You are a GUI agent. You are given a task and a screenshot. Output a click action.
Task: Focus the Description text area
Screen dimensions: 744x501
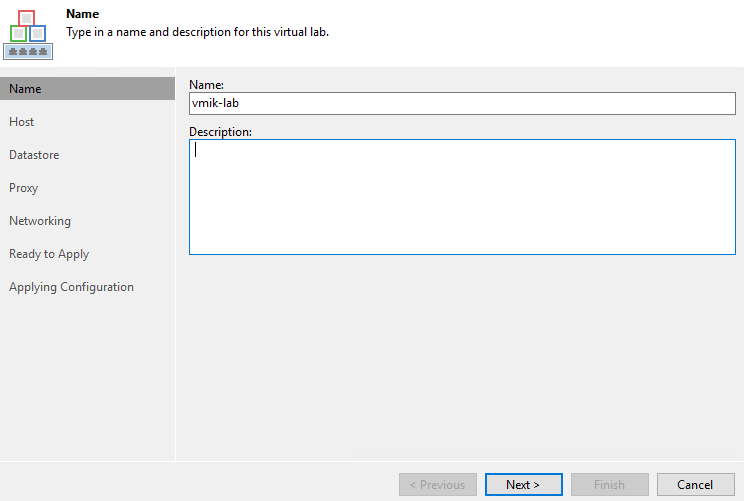(x=462, y=197)
